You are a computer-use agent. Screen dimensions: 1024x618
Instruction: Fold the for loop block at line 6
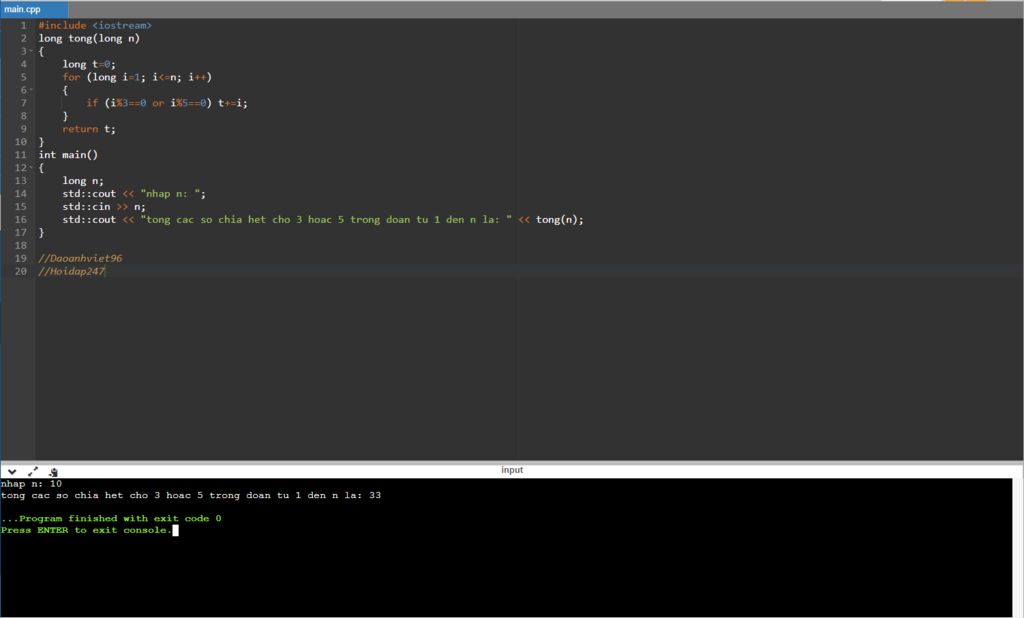point(31,90)
